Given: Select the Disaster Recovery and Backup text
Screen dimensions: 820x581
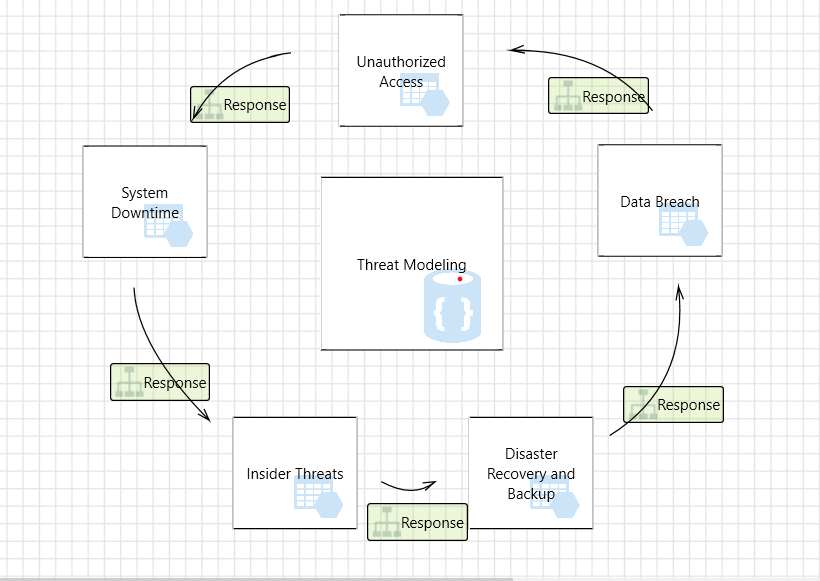Looking at the screenshot, I should 531,474.
